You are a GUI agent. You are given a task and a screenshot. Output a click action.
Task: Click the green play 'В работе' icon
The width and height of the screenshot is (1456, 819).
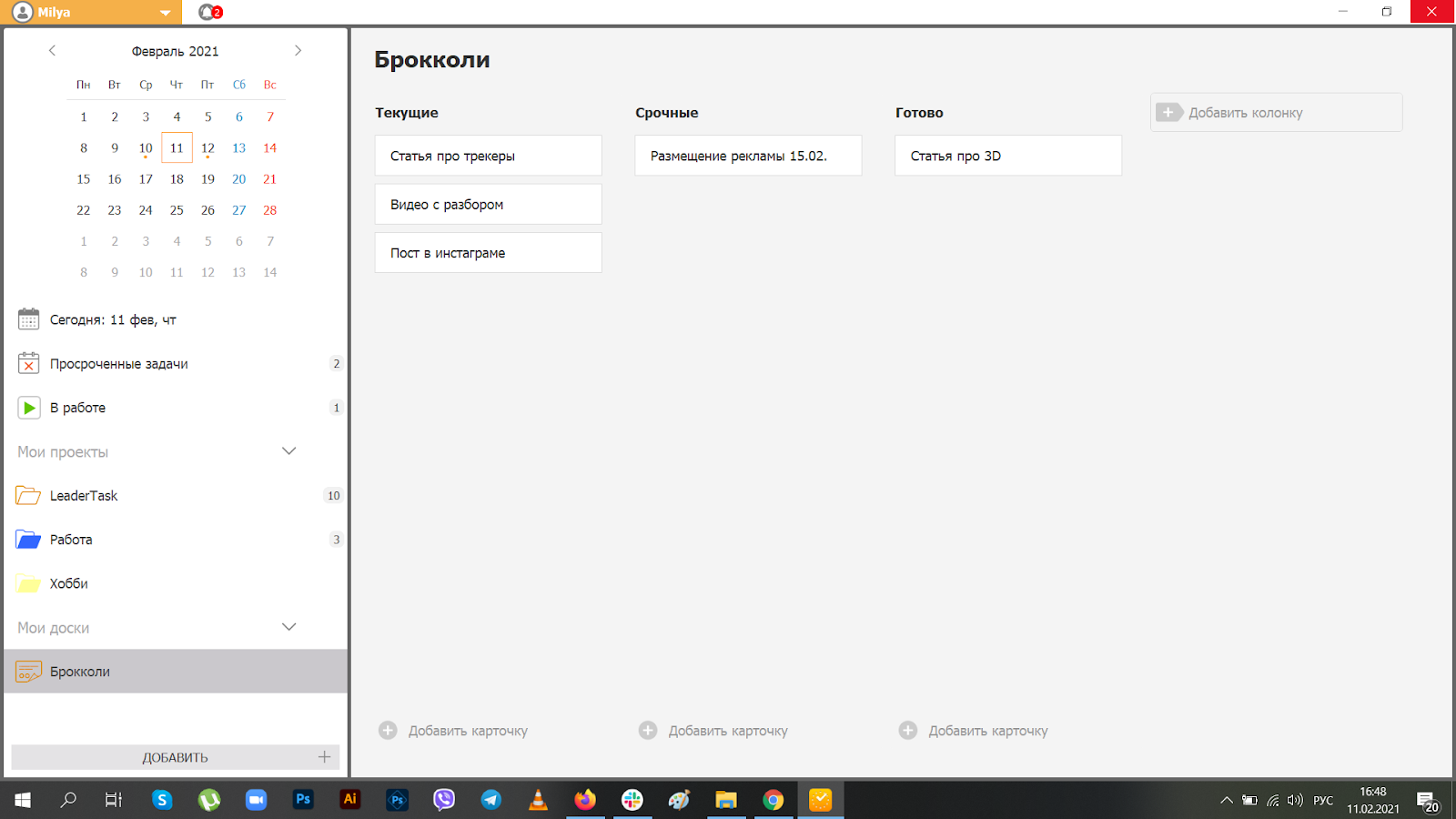click(x=28, y=408)
